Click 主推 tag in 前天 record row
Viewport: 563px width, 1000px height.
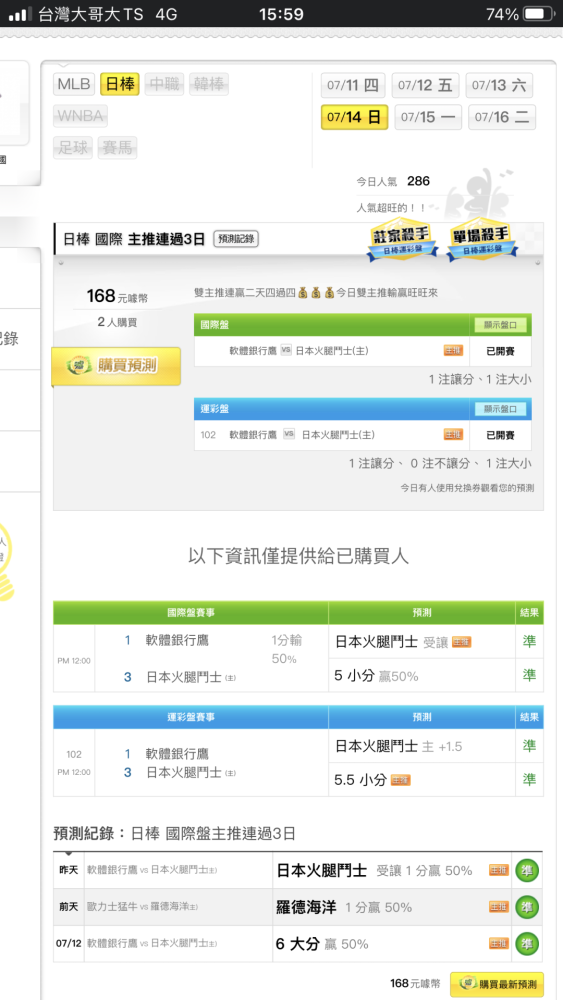pos(499,907)
